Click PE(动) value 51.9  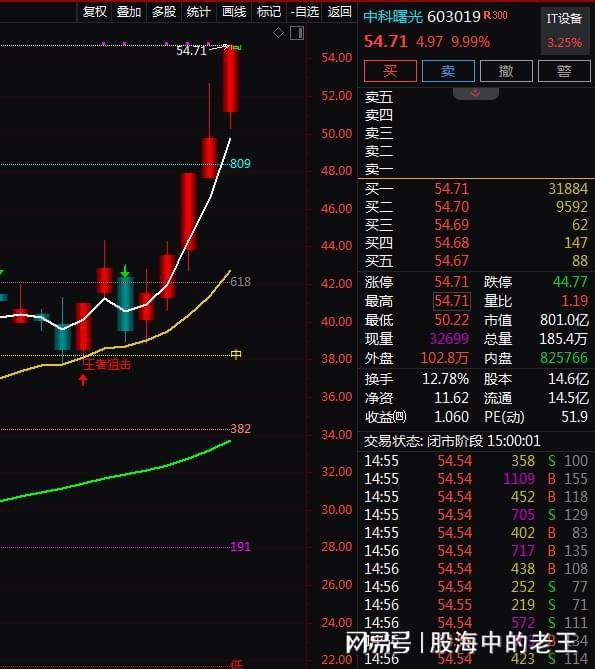pyautogui.click(x=575, y=416)
